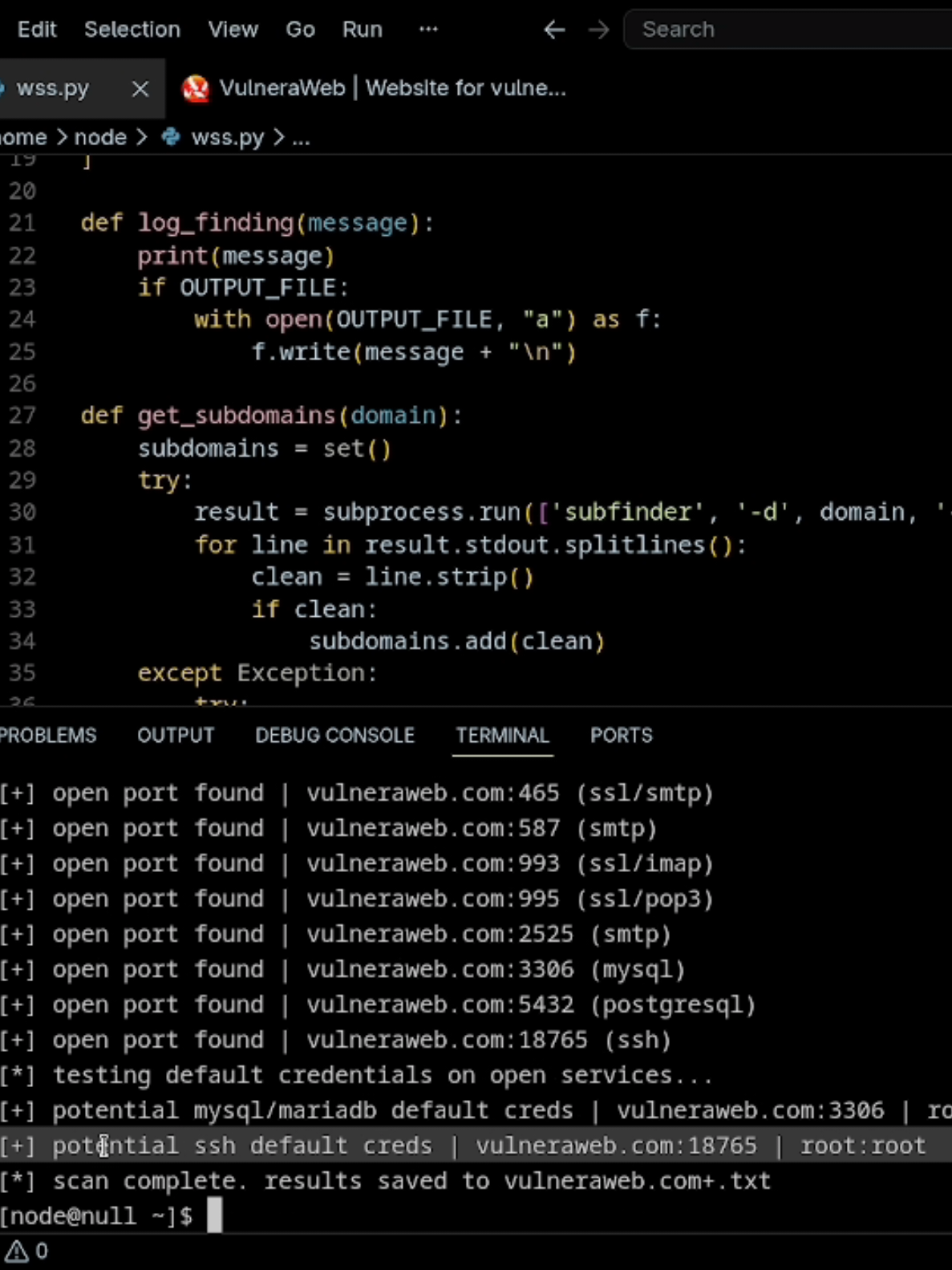952x1270 pixels.
Task: Expand the breadcrumb ellipsis after wss.py
Action: click(301, 138)
